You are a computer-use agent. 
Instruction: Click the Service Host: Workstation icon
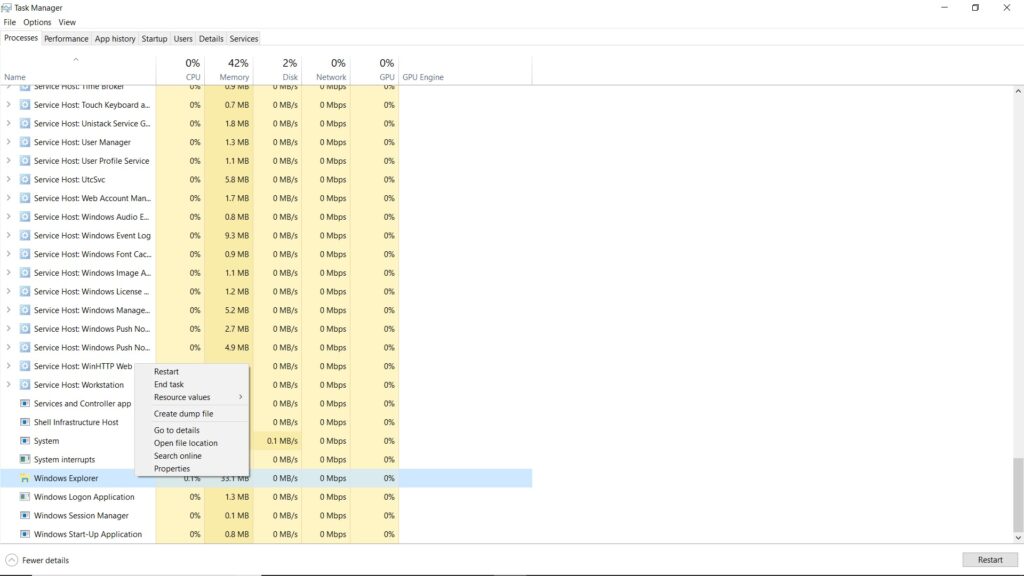tap(25, 385)
